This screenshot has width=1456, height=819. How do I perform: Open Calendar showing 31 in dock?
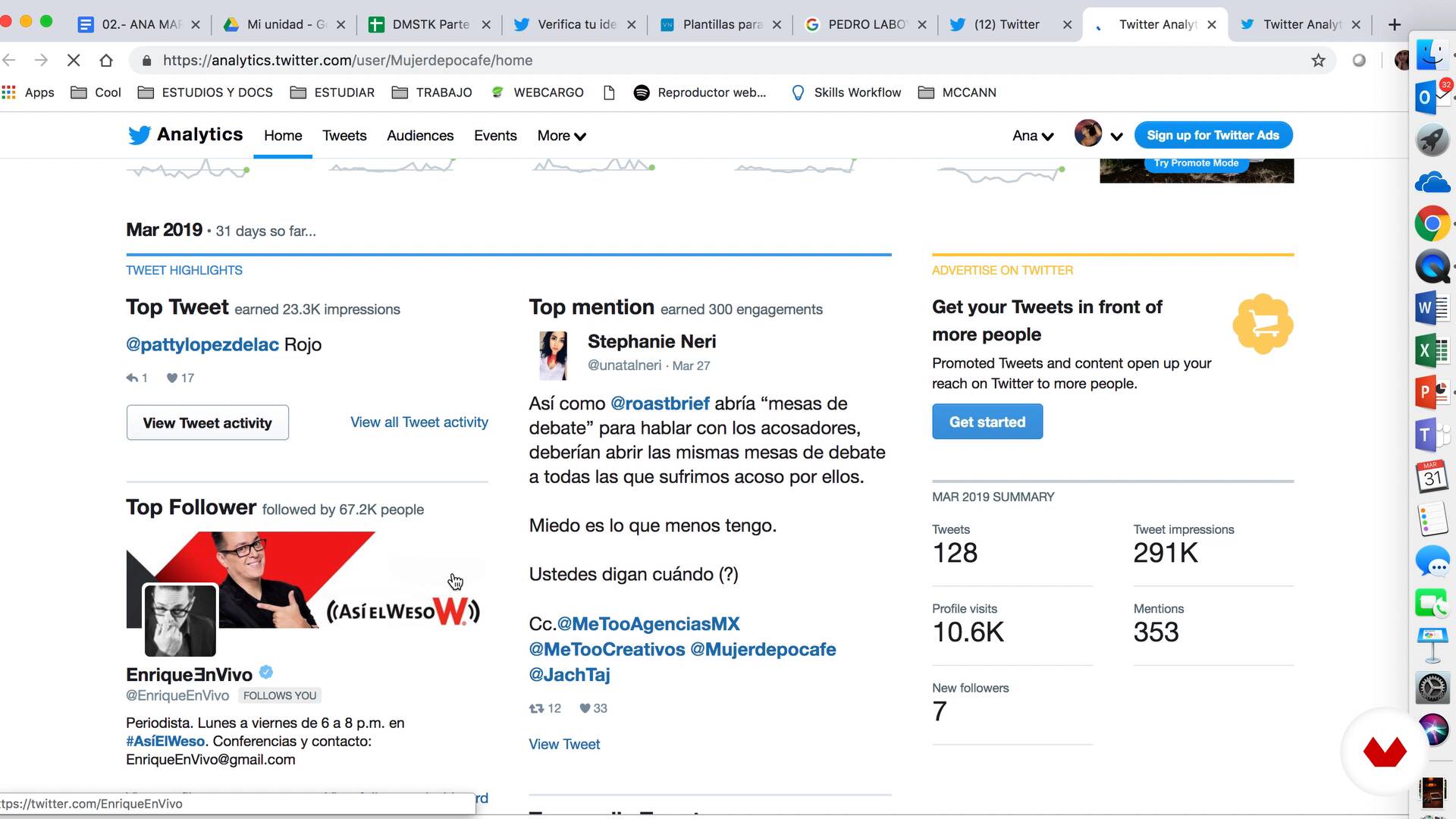coord(1432,477)
